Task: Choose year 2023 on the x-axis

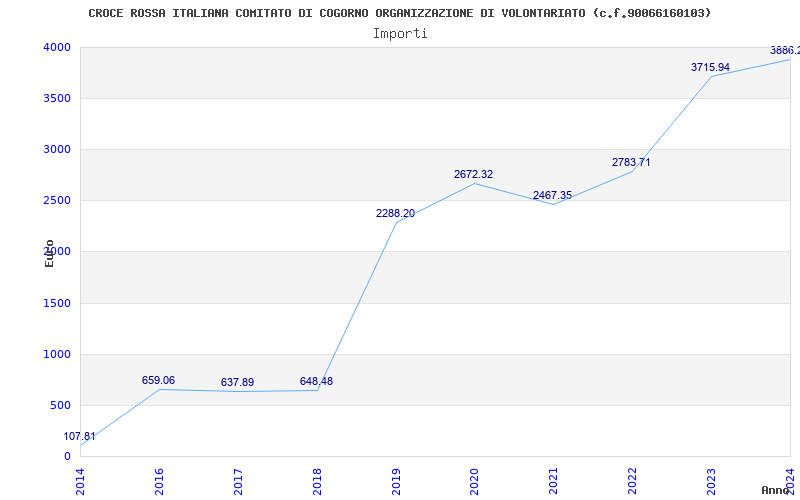Action: click(711, 479)
